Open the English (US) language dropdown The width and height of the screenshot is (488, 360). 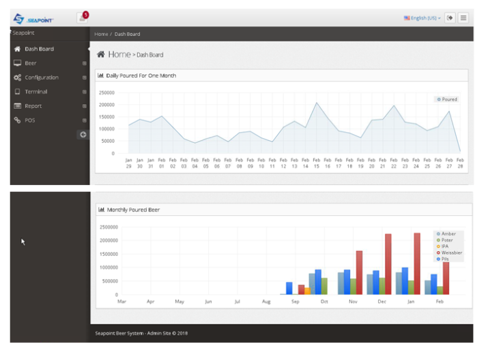coord(422,18)
